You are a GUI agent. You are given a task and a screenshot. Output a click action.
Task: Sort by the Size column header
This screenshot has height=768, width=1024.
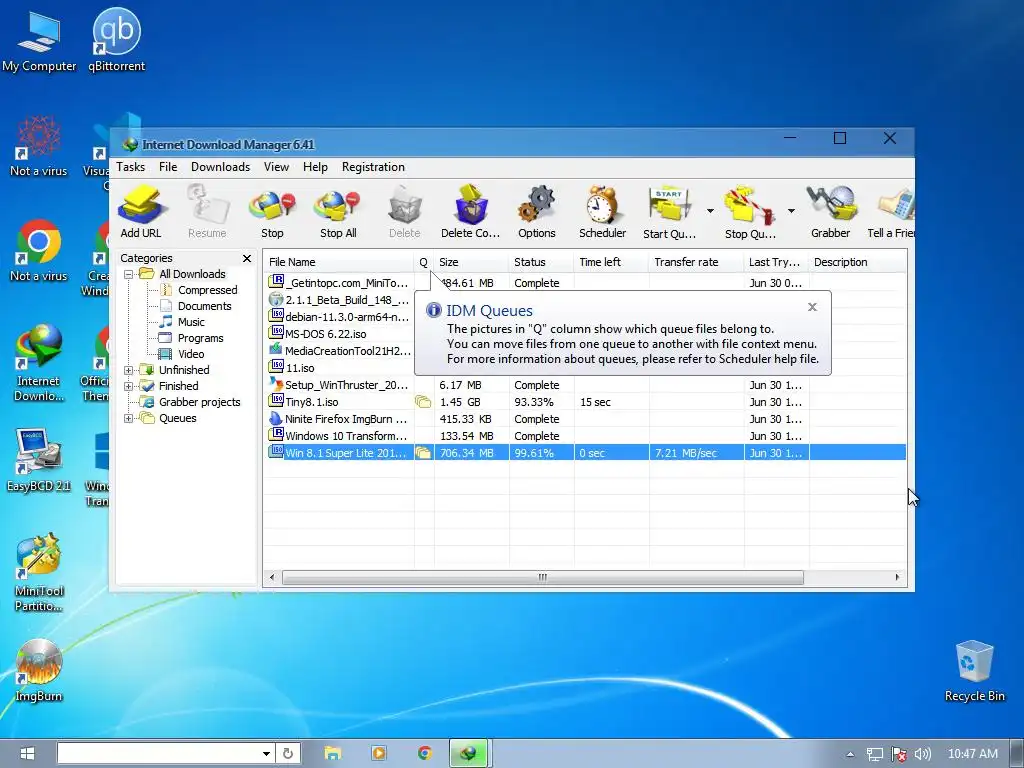click(472, 262)
